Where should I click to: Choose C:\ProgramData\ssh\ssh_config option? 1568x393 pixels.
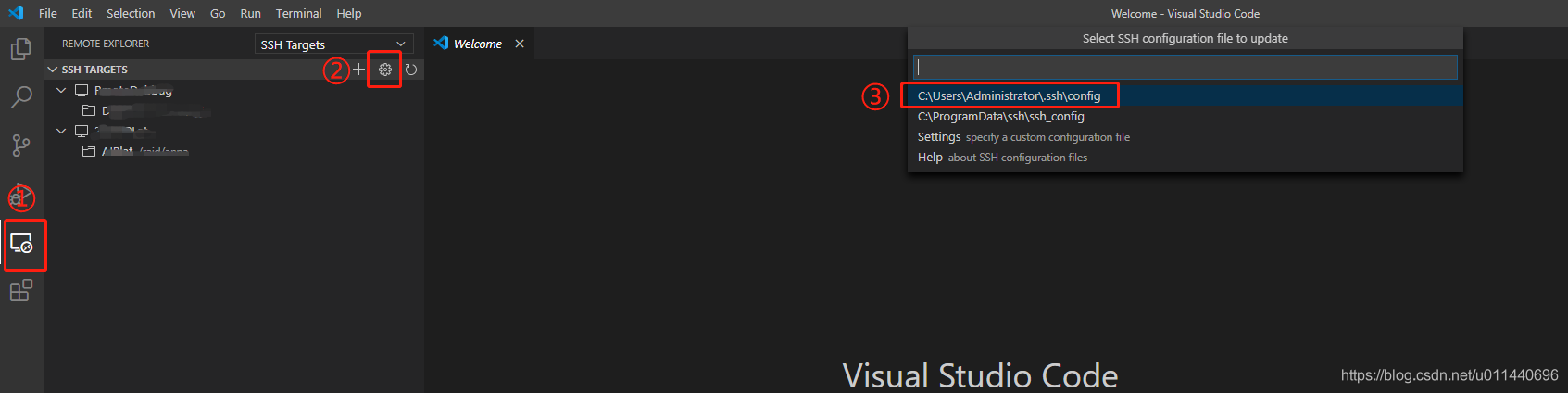[x=1185, y=116]
